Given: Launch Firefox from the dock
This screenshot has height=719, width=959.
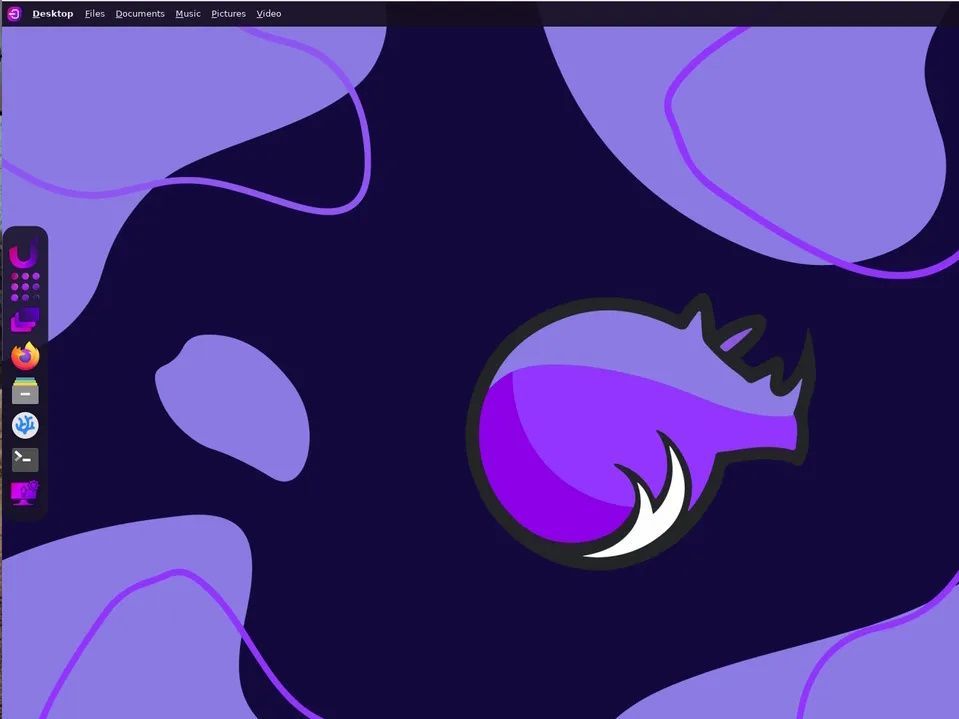Looking at the screenshot, I should pyautogui.click(x=25, y=356).
